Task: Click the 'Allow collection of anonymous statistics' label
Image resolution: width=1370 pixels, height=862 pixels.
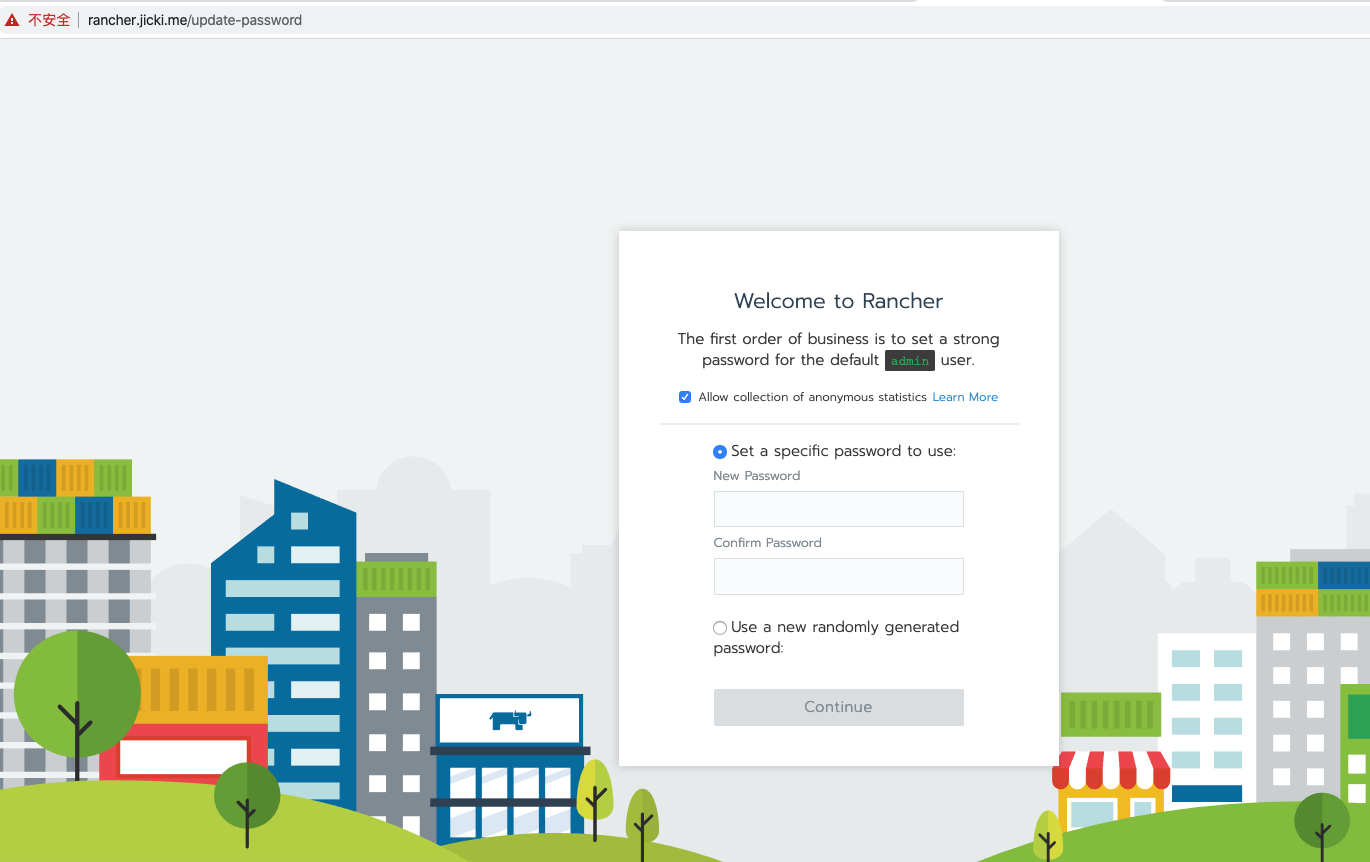Action: [x=812, y=397]
